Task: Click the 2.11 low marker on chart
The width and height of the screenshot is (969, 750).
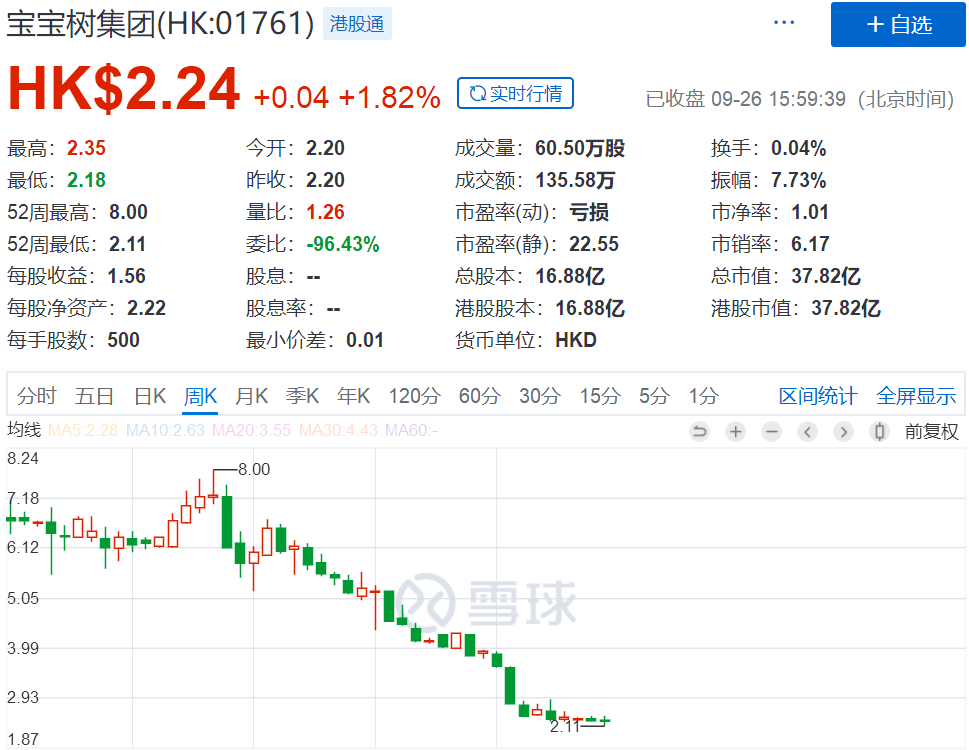Action: (565, 727)
